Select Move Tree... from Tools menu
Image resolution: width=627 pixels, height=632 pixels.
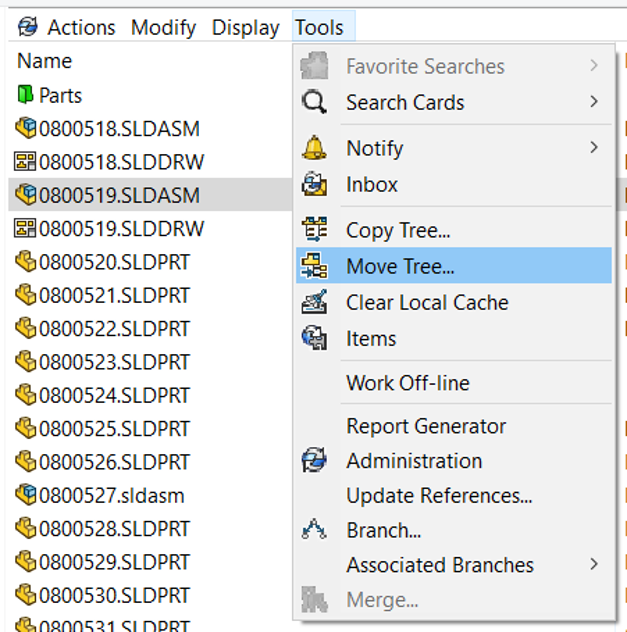point(400,266)
